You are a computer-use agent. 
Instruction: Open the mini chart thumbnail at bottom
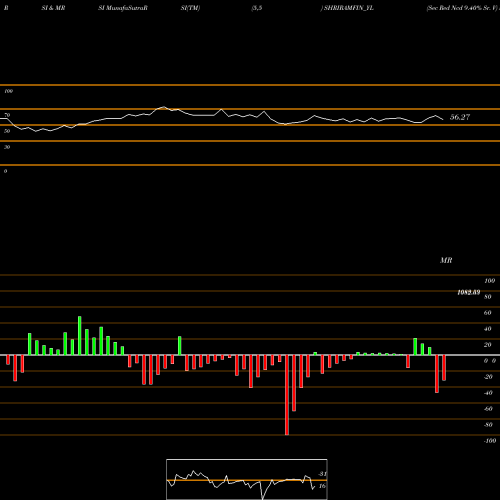(x=247, y=479)
